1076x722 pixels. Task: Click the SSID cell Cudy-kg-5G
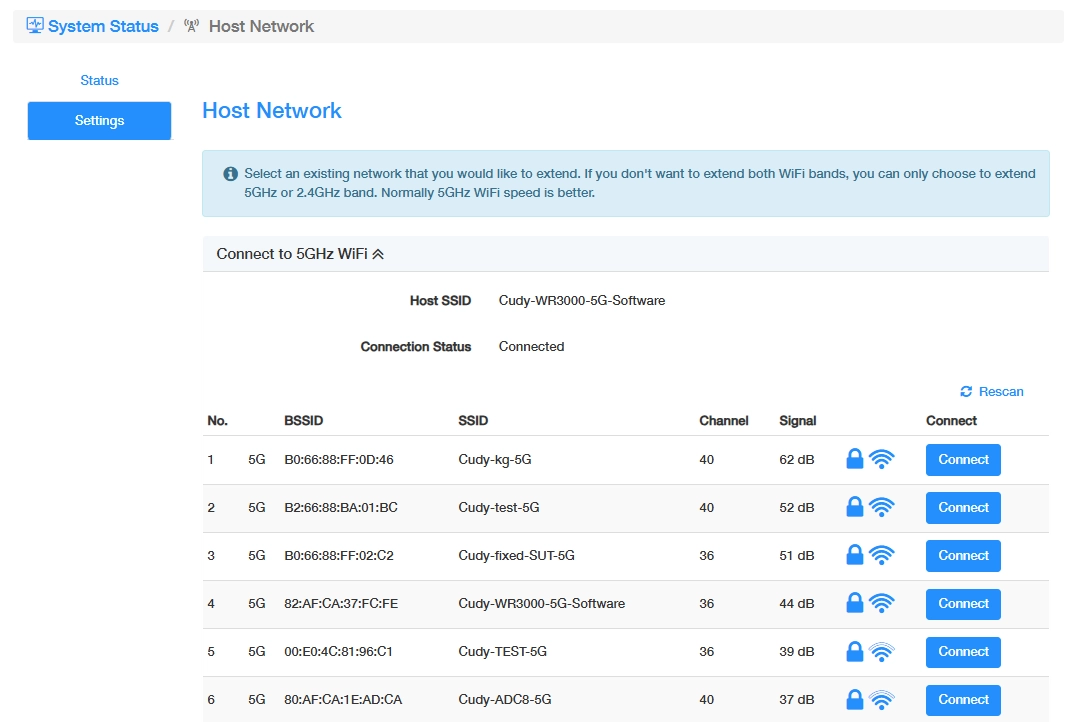(495, 460)
